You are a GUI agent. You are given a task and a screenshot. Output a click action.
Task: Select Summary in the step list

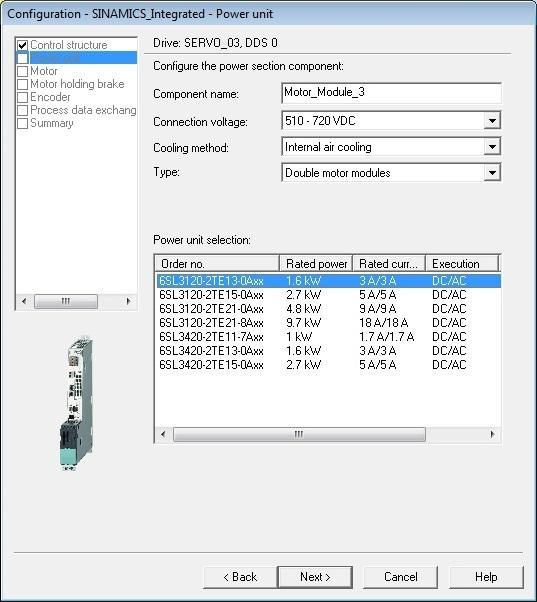[52, 123]
